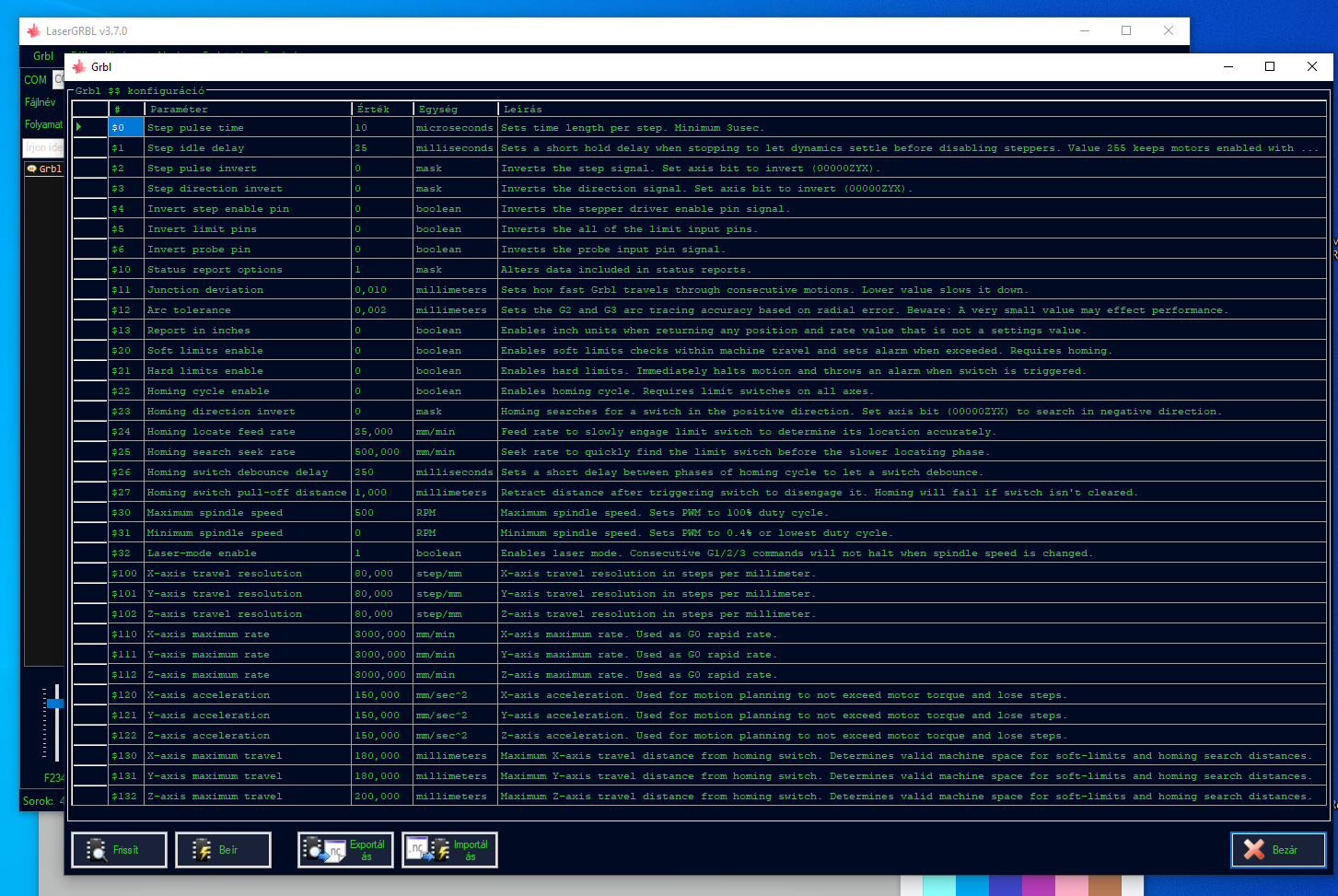
Task: Click the 'Soft limits enable' cell
Action: point(249,351)
